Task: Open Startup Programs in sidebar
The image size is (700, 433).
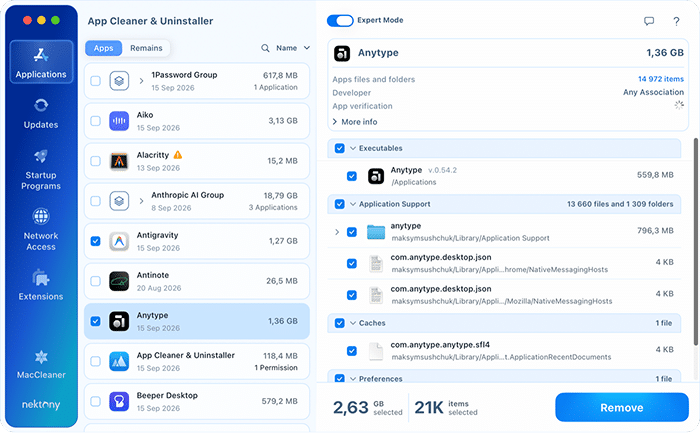Action: (x=41, y=170)
